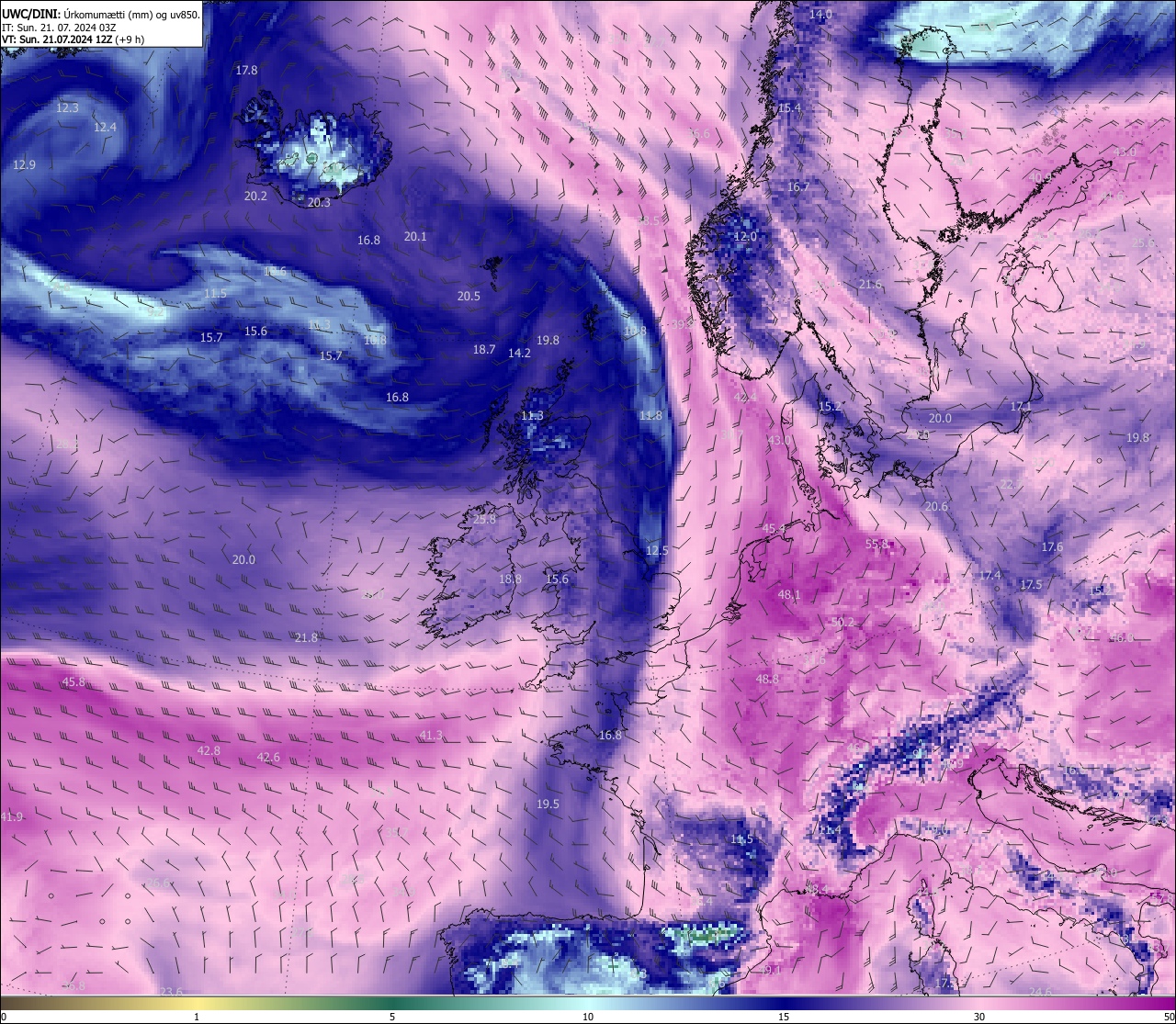Click the '25.8' value over Northern Ireland
This screenshot has height=1024, width=1176.
(x=484, y=519)
